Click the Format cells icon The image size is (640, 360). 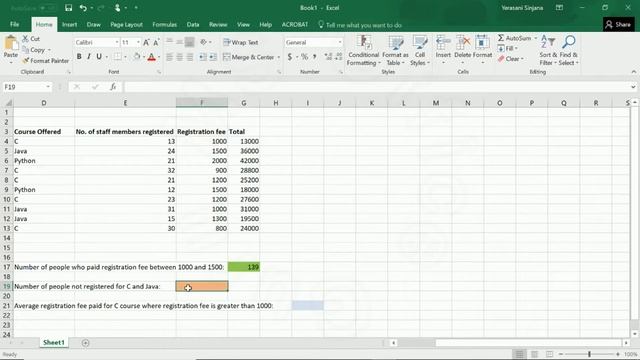tap(482, 42)
